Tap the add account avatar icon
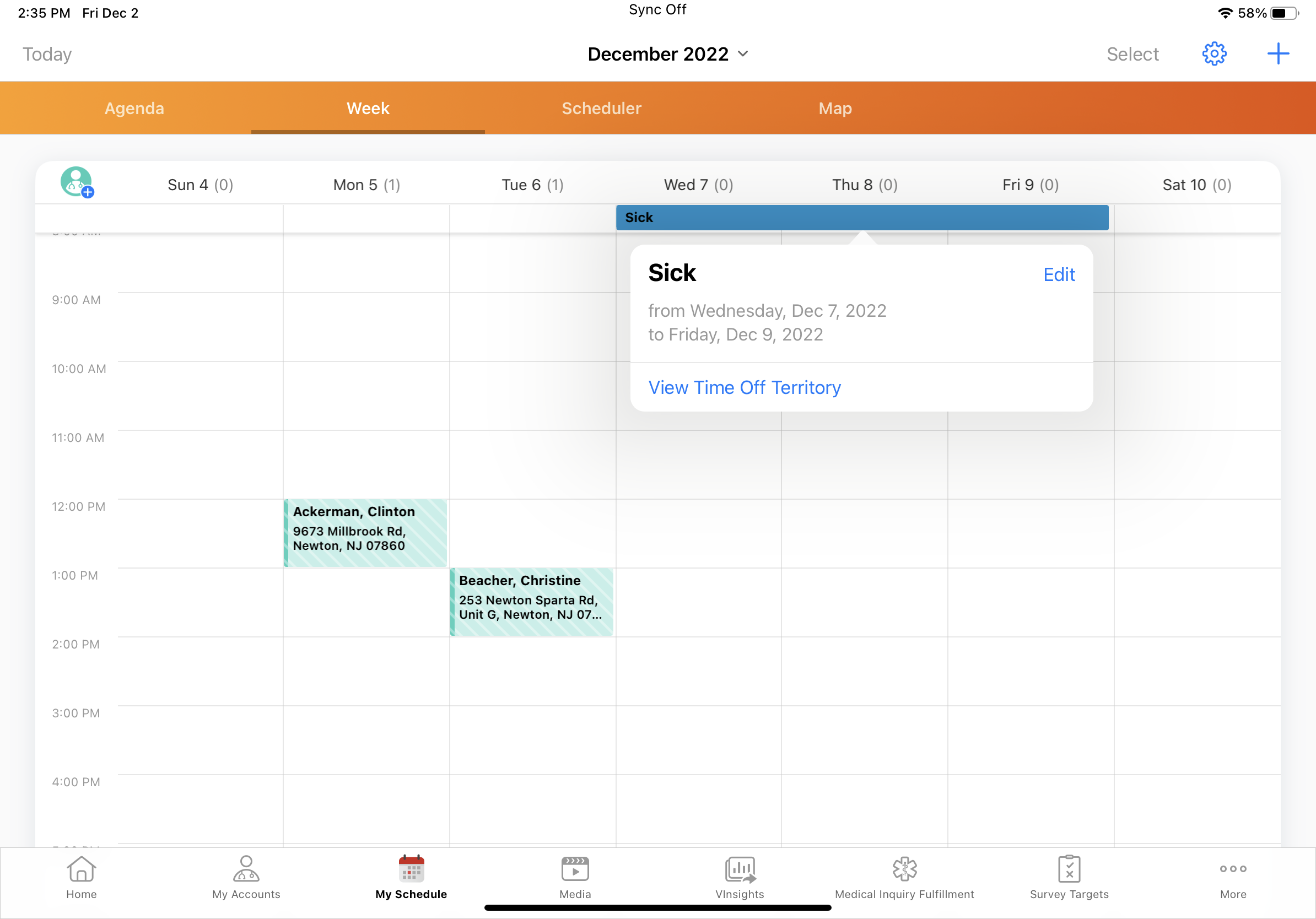 (x=77, y=183)
